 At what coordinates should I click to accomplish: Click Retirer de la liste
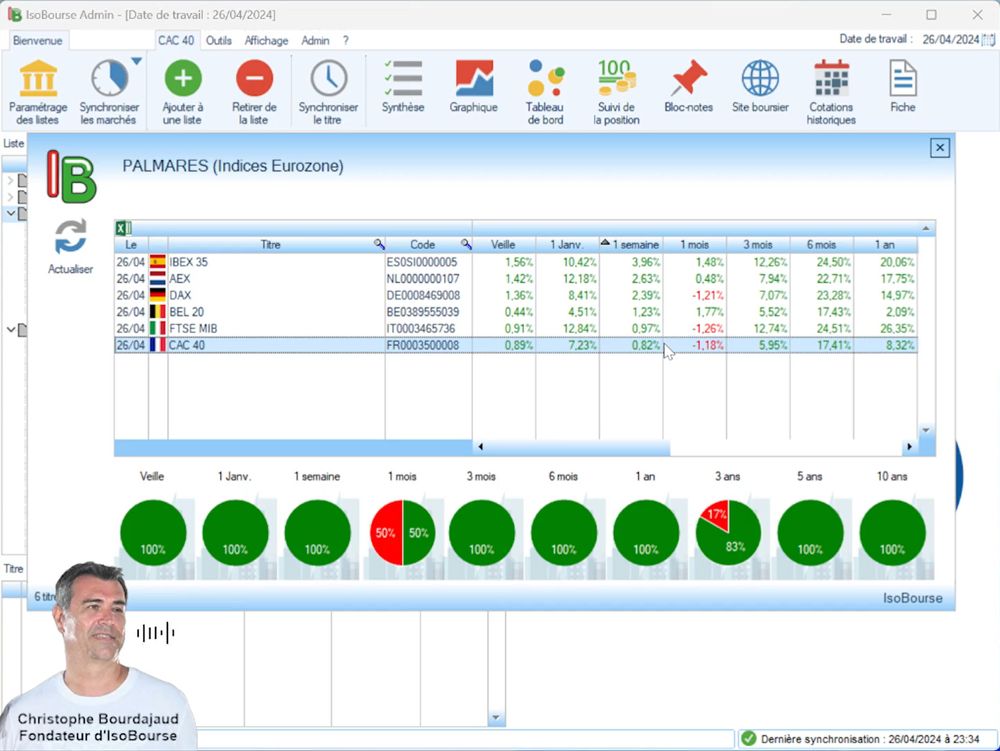click(254, 92)
